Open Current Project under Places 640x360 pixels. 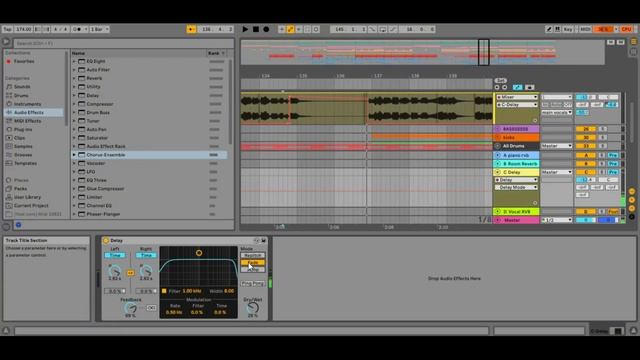tap(31, 206)
